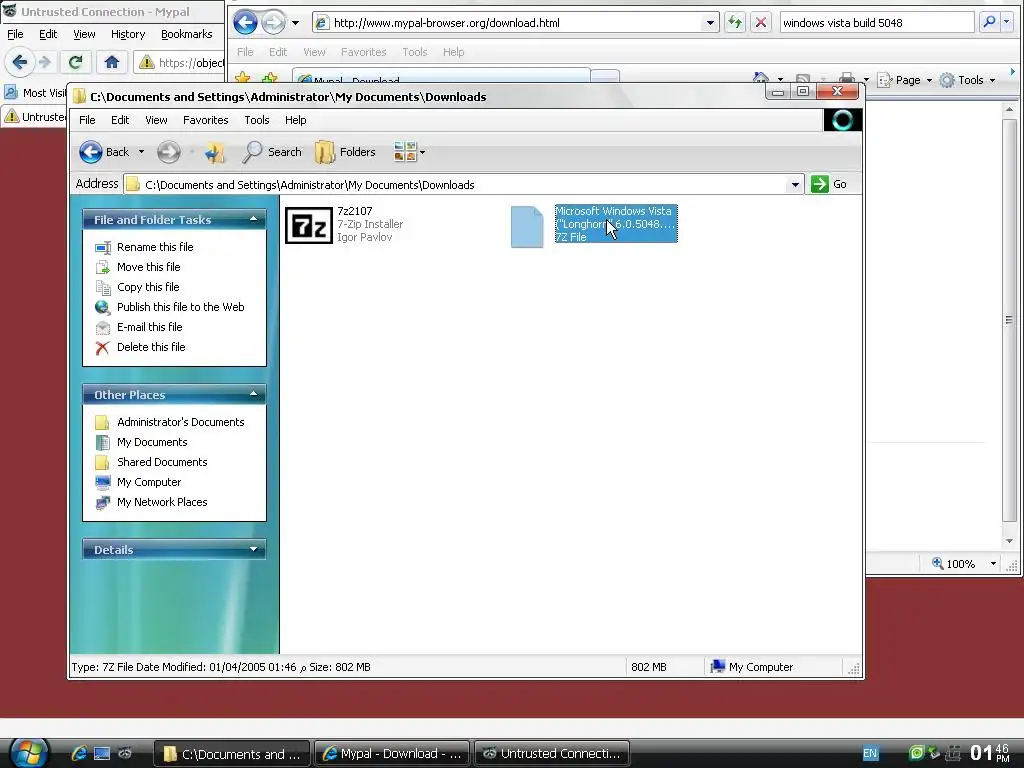Screen dimensions: 1024x768
Task: Click the green Go arrow button
Action: click(x=820, y=184)
